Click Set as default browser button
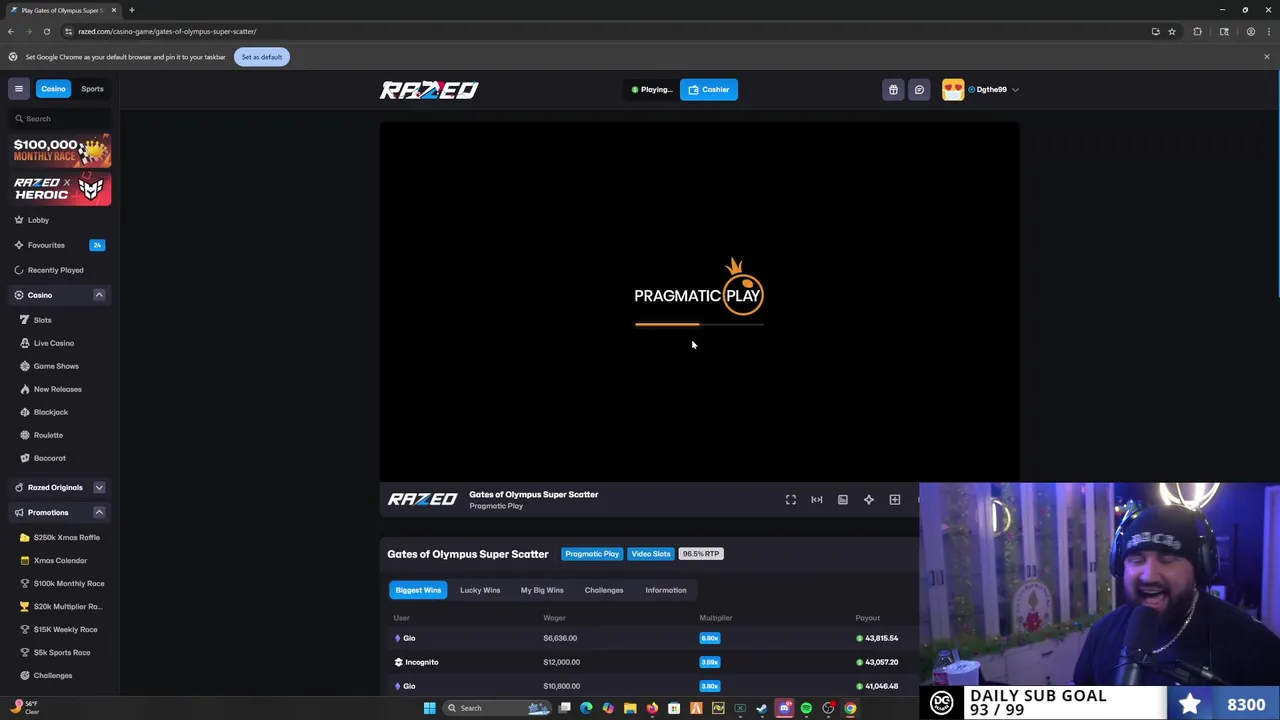Screen dimensions: 1280x720 (261, 57)
